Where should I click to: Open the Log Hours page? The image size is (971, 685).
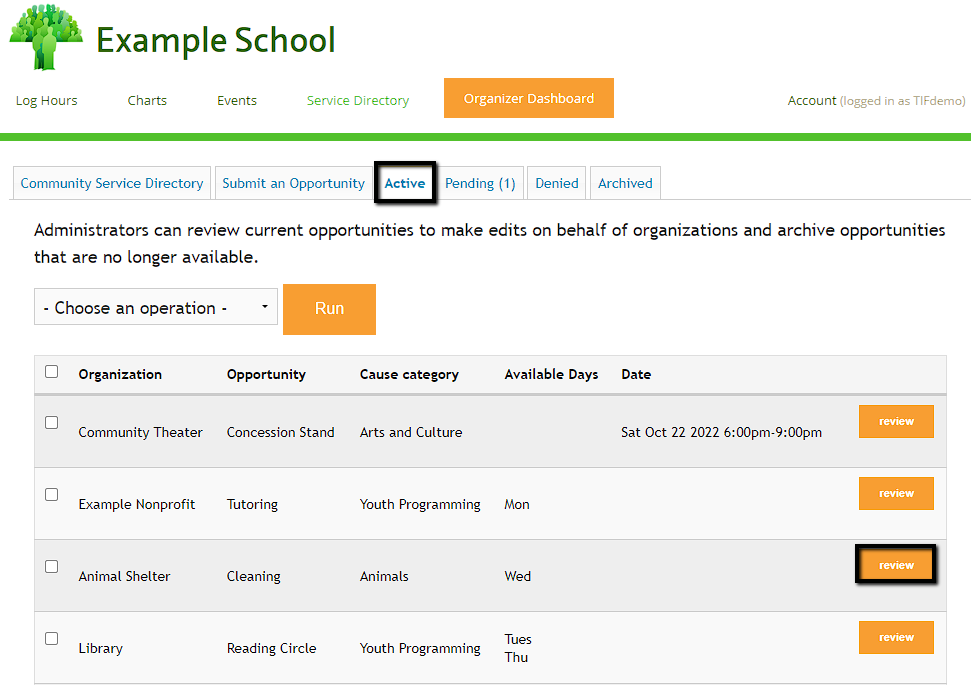tap(46, 100)
